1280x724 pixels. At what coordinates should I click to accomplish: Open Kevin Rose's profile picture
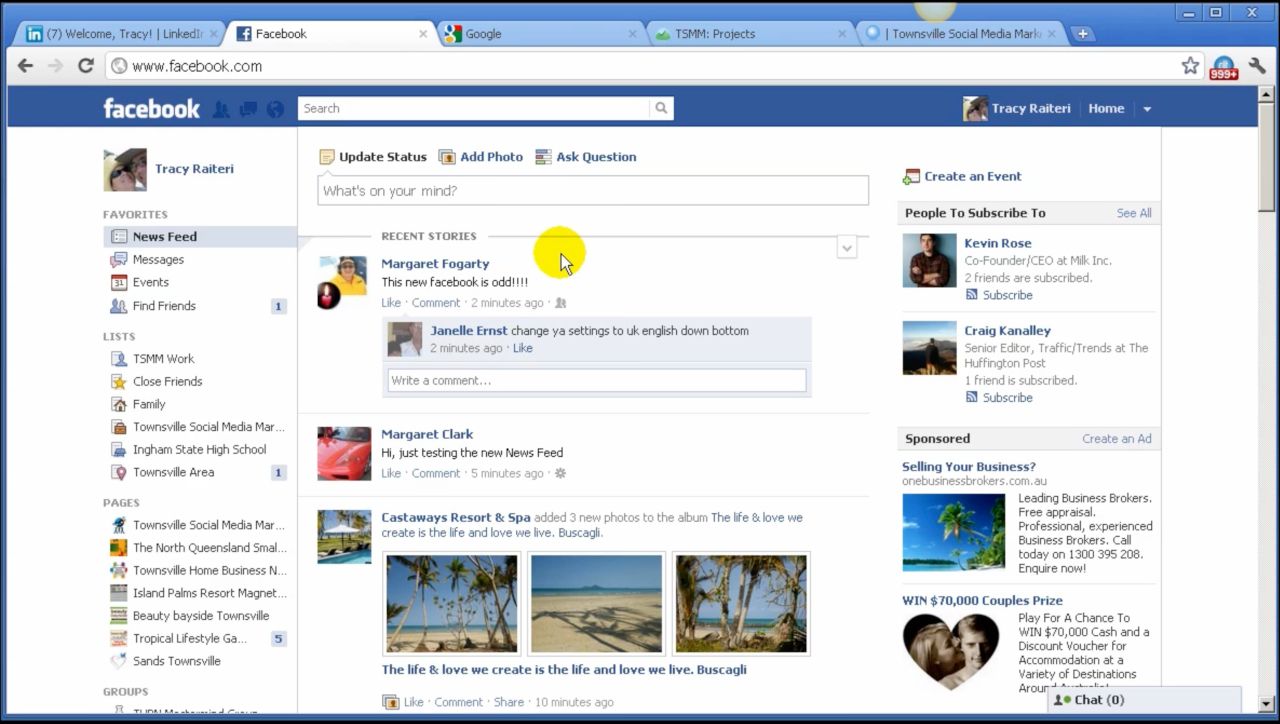coord(930,261)
